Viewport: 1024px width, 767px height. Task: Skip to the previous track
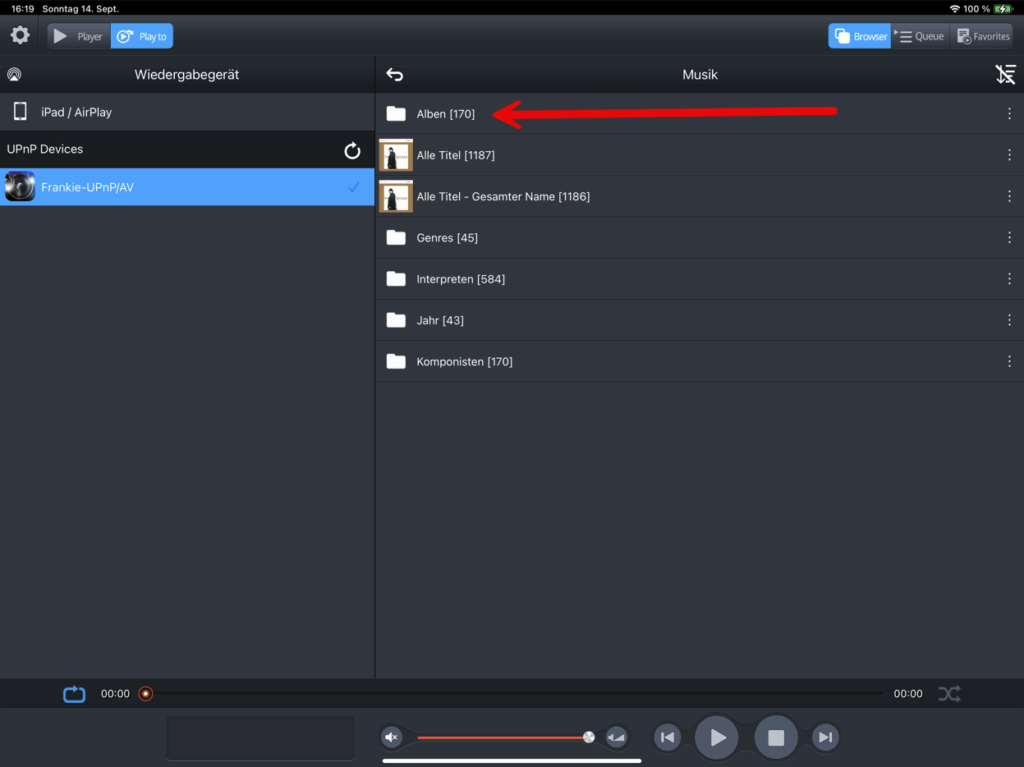point(667,738)
